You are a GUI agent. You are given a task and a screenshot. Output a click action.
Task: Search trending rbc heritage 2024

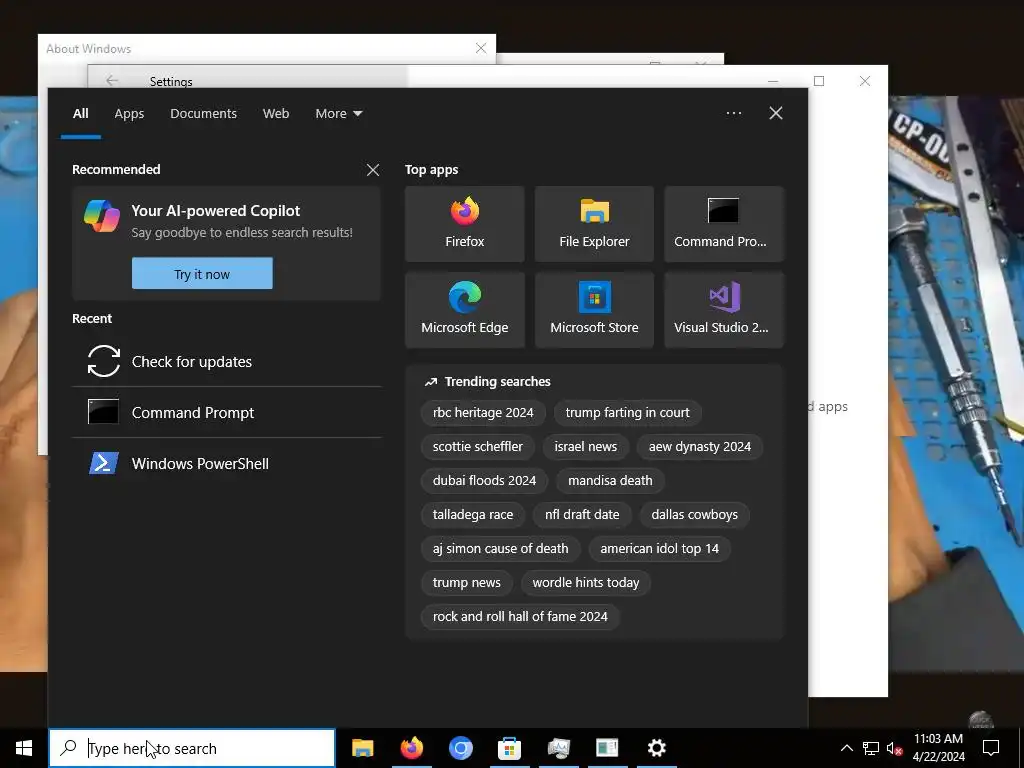[x=483, y=413]
